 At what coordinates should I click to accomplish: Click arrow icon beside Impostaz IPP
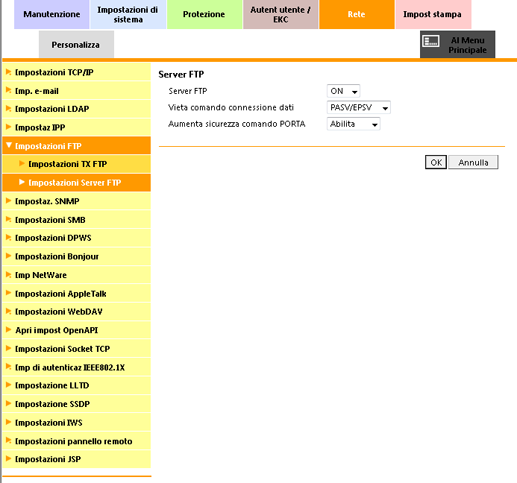9,126
